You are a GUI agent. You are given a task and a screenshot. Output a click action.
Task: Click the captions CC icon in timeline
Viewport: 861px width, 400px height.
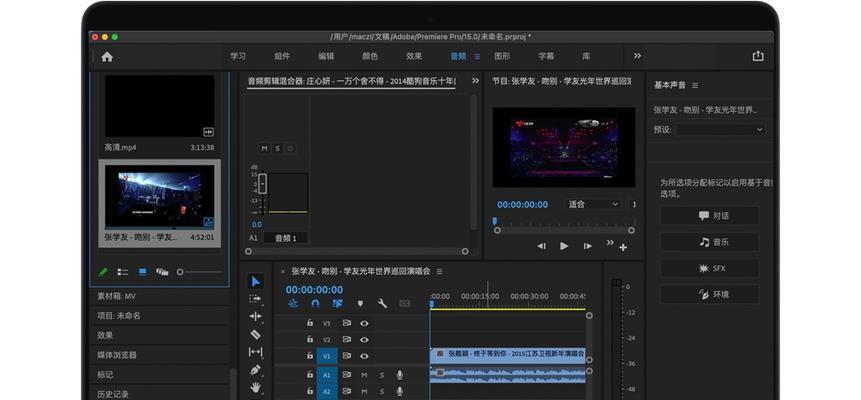[x=404, y=303]
